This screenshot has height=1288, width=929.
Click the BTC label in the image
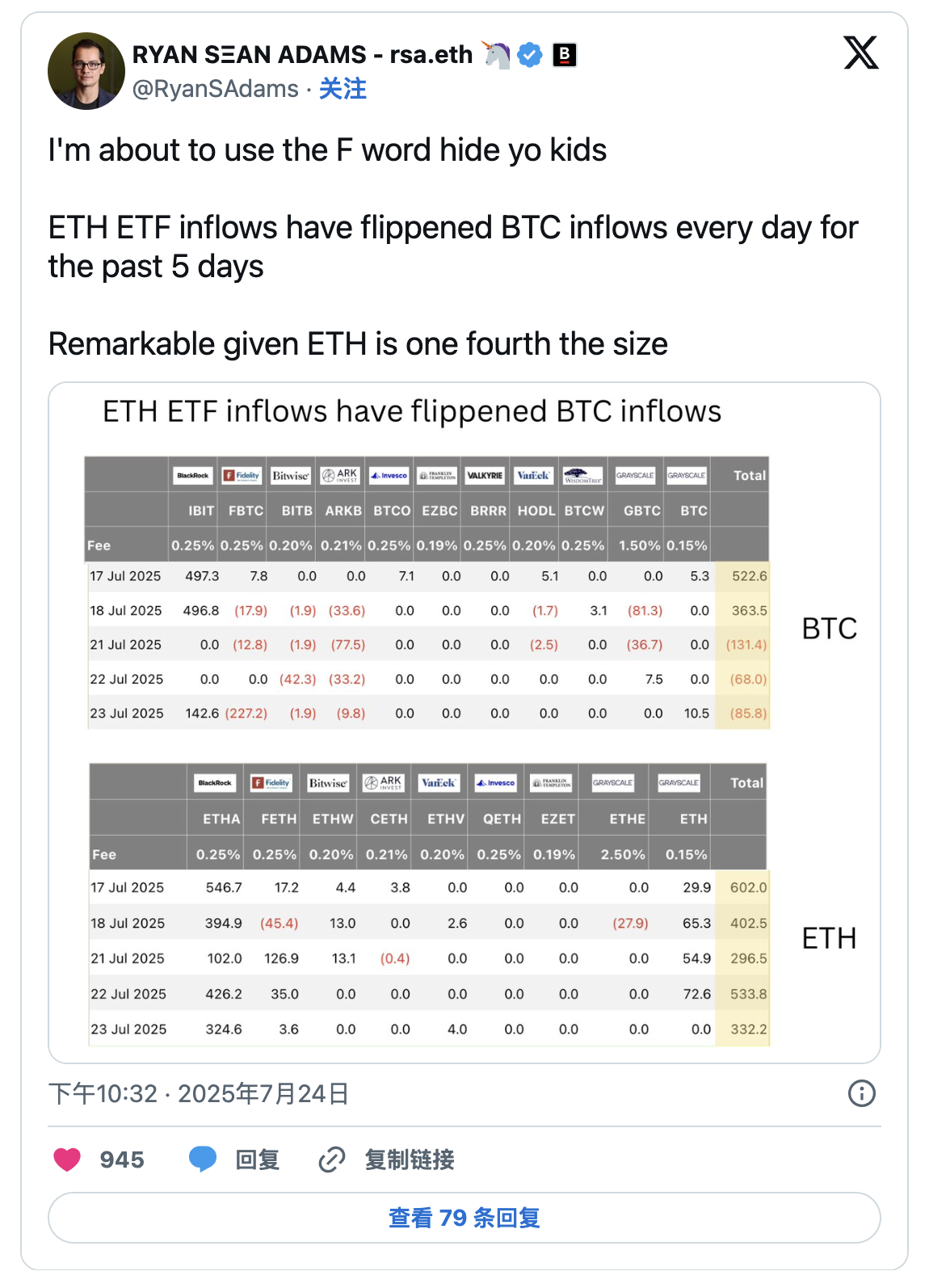coord(829,629)
